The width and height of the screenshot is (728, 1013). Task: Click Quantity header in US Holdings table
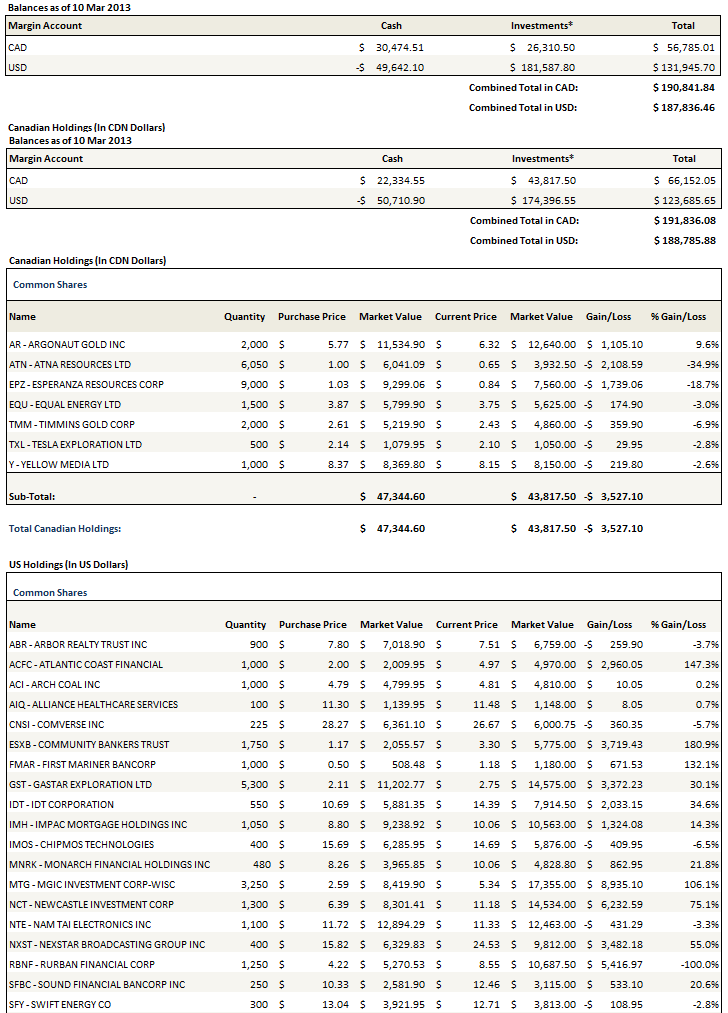click(246, 625)
